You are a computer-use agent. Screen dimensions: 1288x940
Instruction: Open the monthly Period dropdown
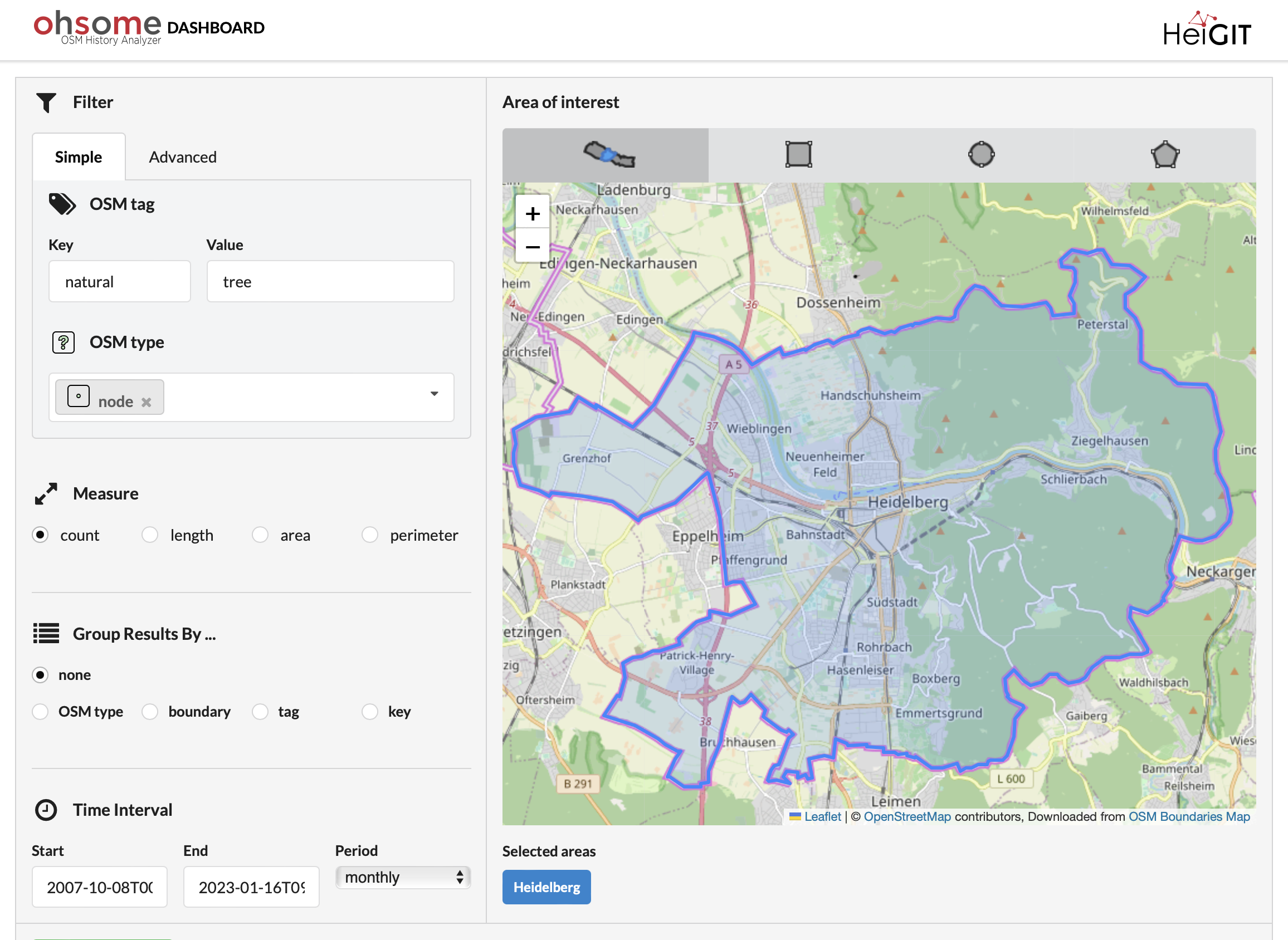403,877
